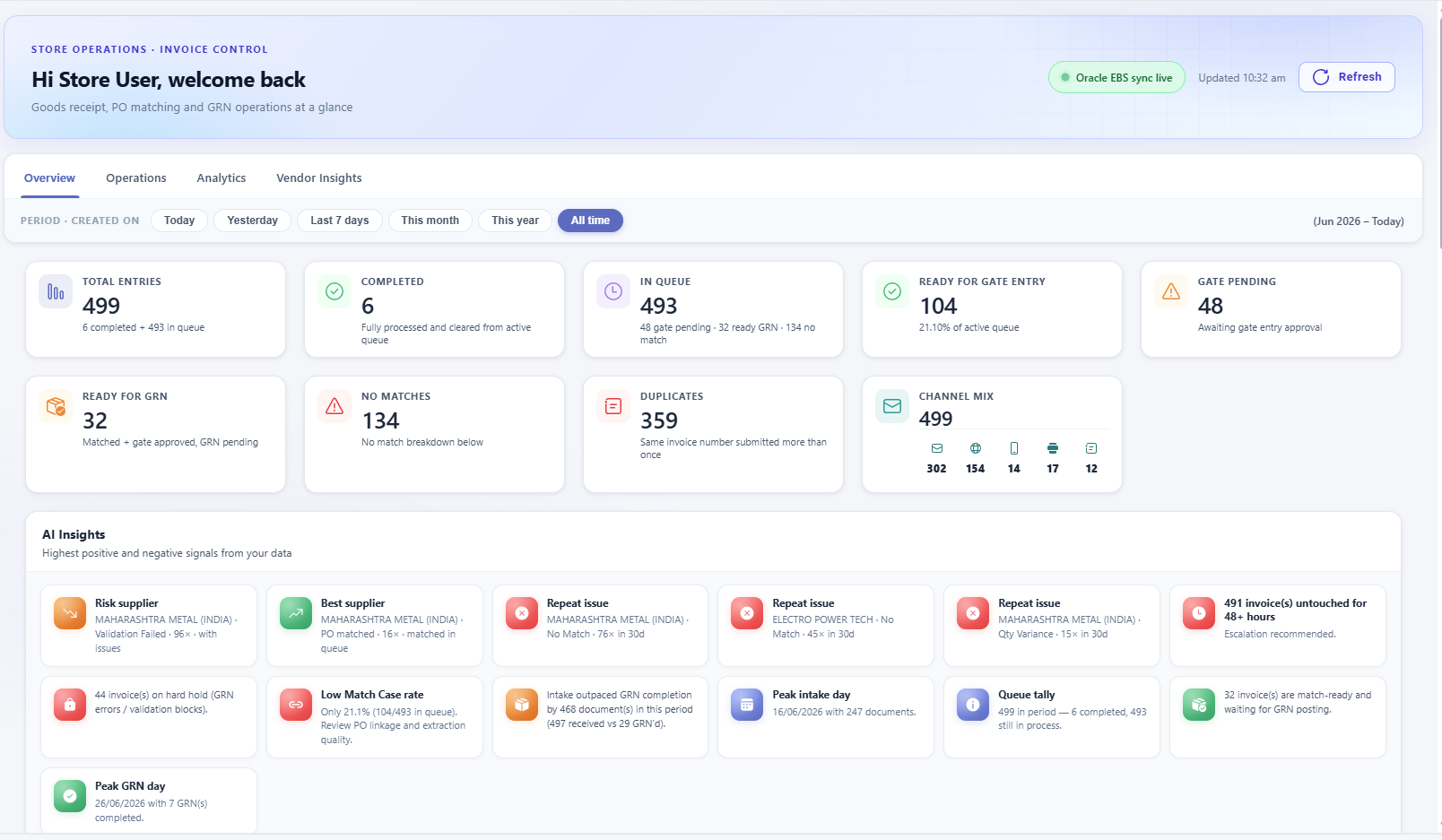The image size is (1442, 840).
Task: Click the text 'No match breakdown below'
Action: coord(422,442)
